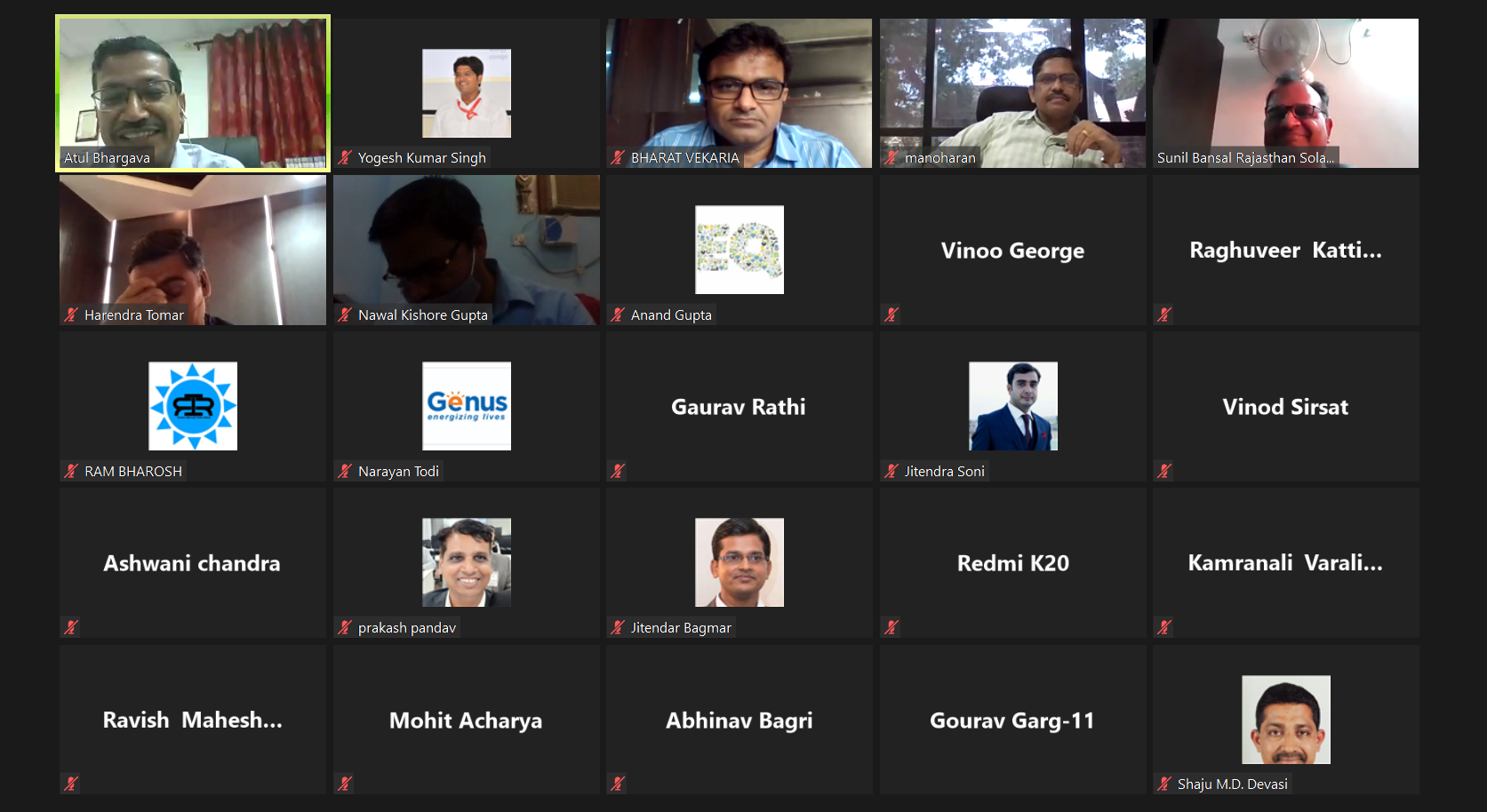Select Atul Bhargava's active speaker video
The height and width of the screenshot is (812, 1487).
193,93
